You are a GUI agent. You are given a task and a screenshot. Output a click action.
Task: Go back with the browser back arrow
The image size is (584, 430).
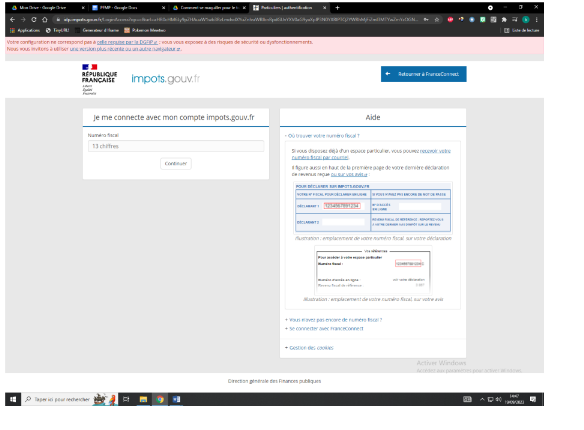point(12,20)
